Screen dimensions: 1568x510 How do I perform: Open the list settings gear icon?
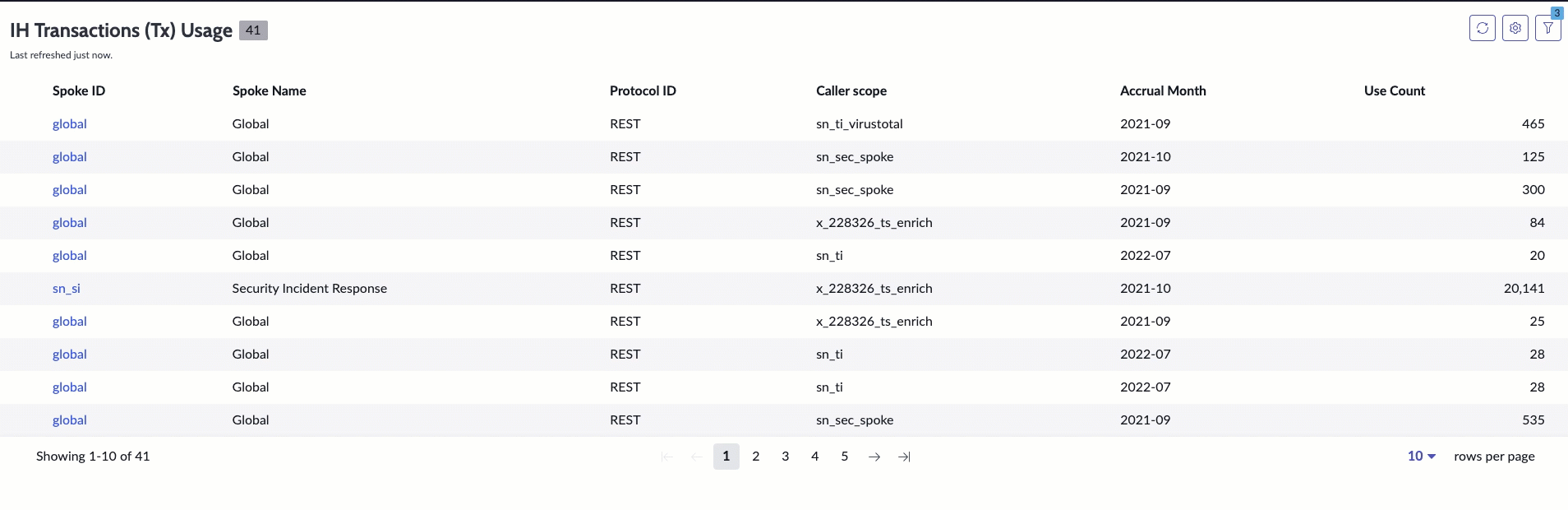tap(1515, 28)
